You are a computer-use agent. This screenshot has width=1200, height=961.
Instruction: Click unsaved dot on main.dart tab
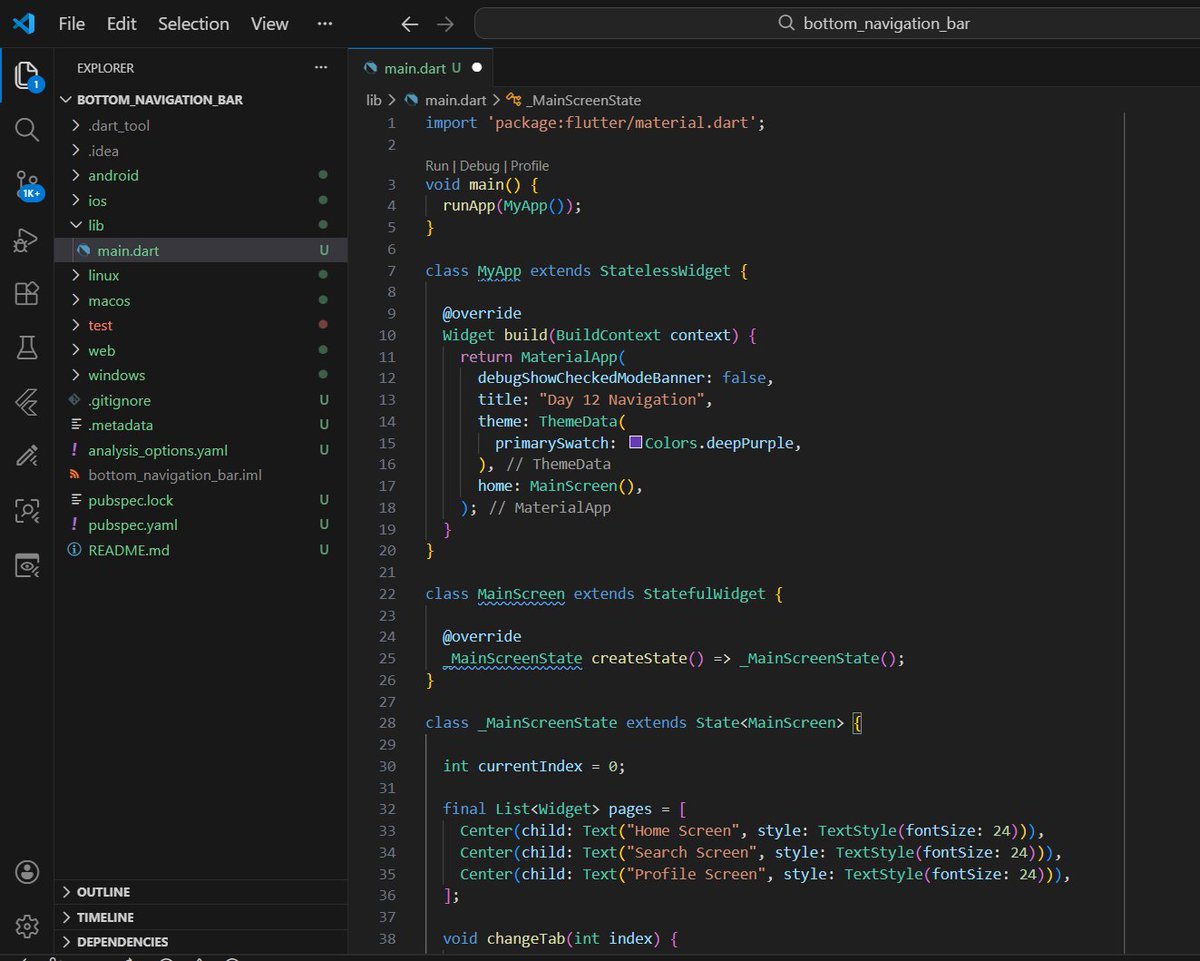[x=477, y=68]
